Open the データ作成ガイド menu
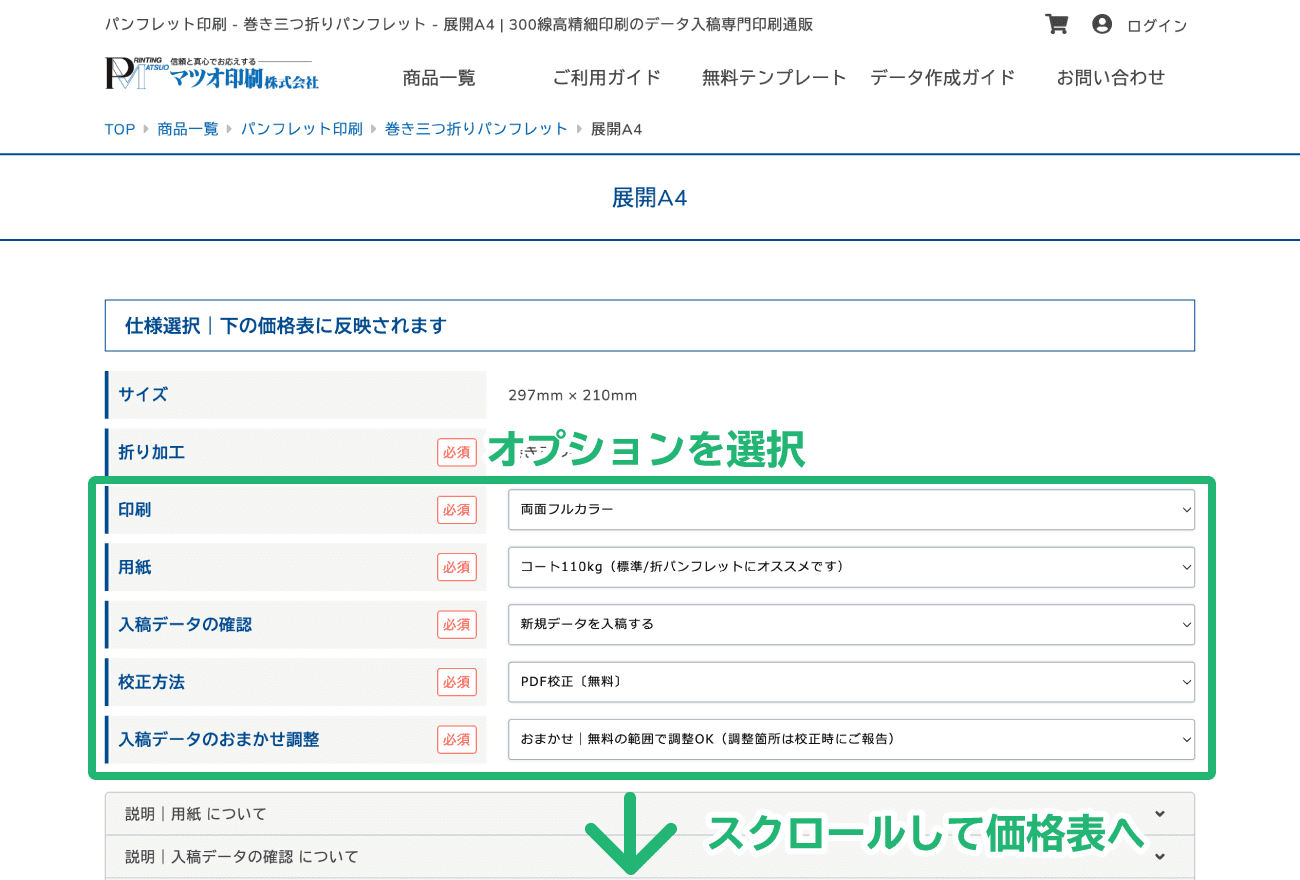 click(941, 77)
